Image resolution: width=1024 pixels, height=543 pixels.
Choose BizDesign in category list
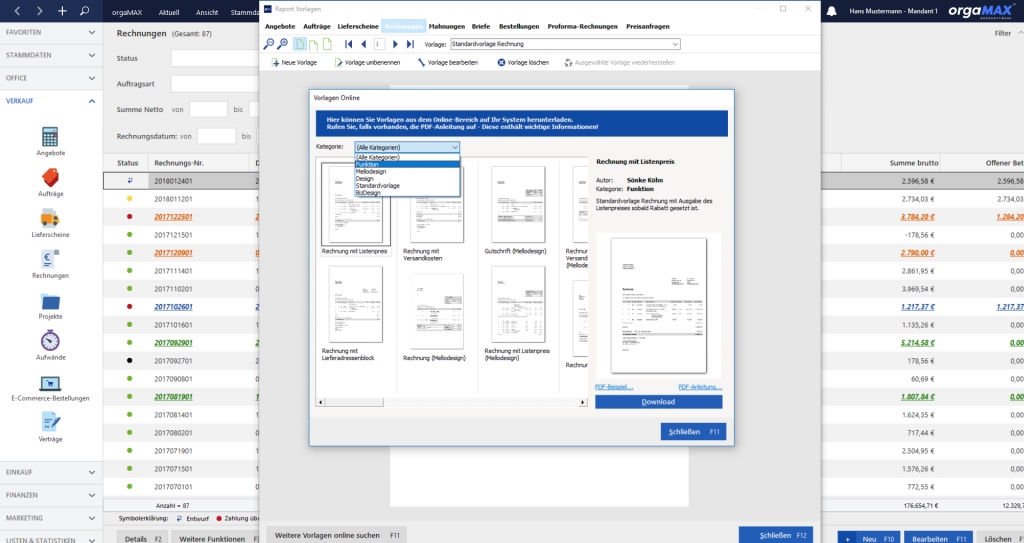tap(407, 193)
